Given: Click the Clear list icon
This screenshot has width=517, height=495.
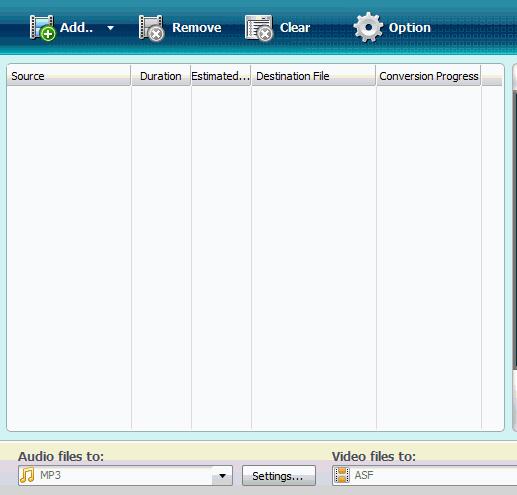Looking at the screenshot, I should (x=259, y=28).
